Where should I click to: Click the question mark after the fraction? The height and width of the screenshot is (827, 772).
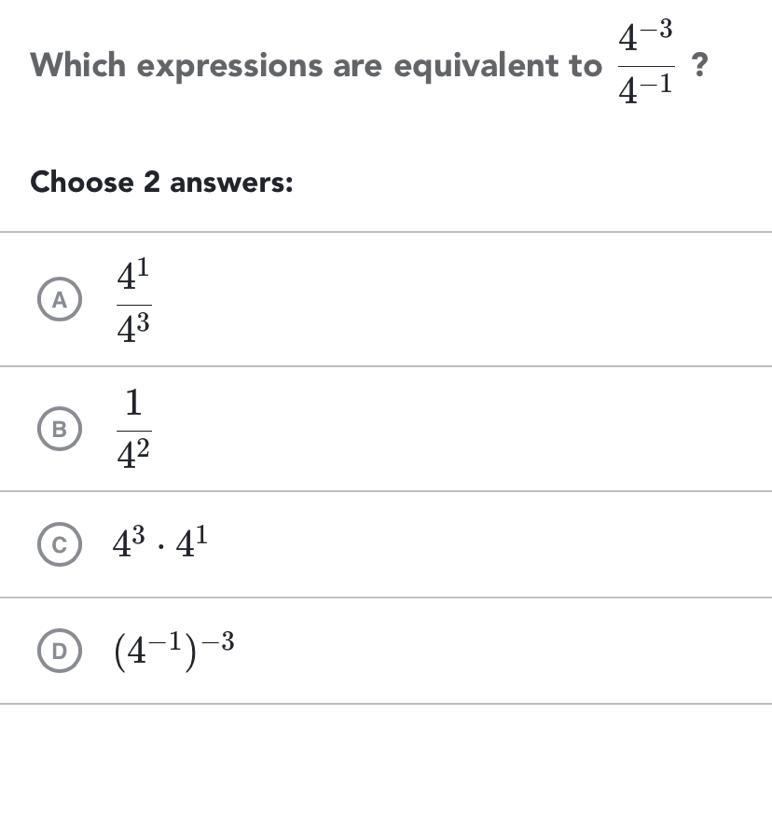pyautogui.click(x=700, y=66)
